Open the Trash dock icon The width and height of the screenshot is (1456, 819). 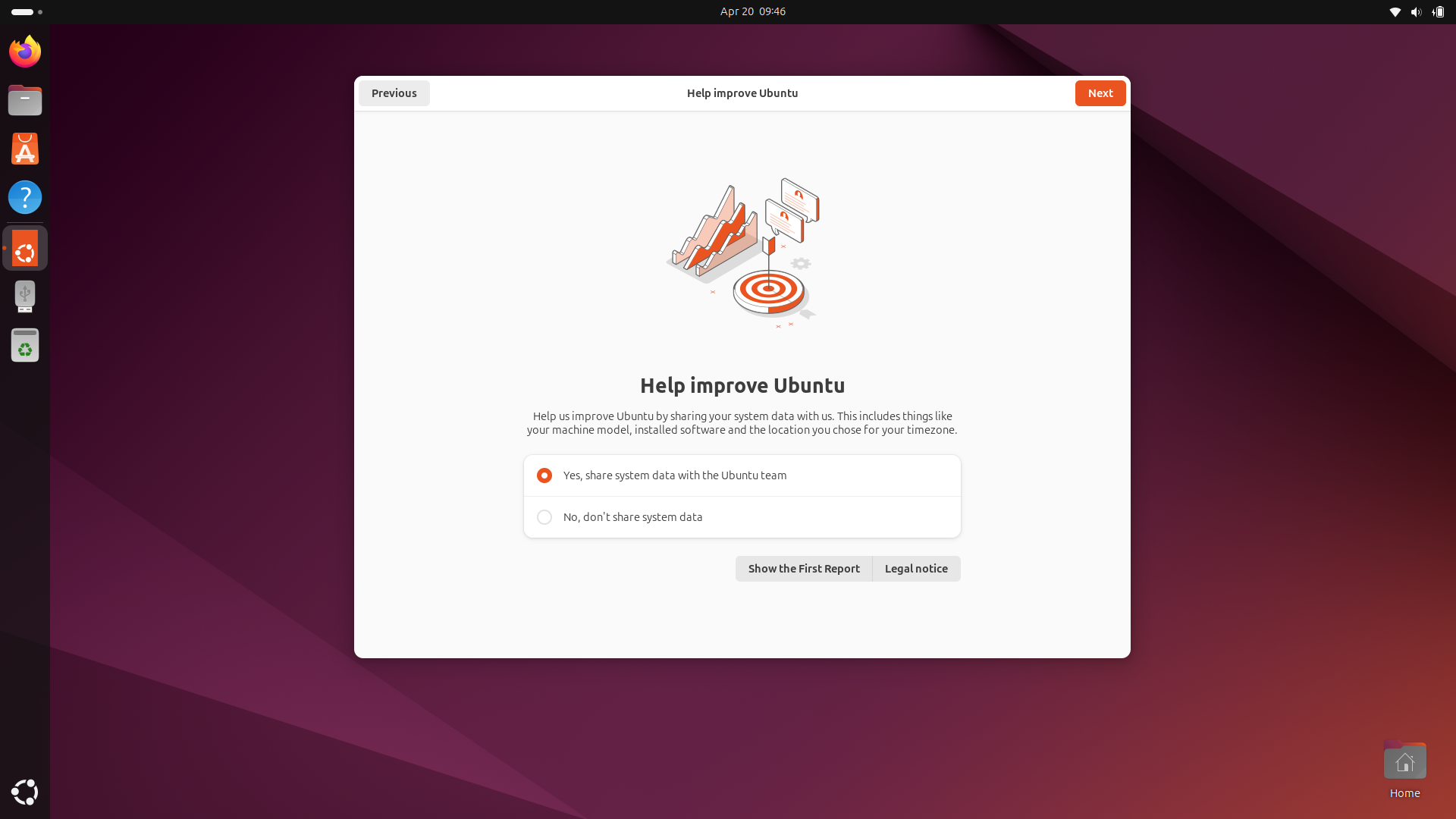point(25,345)
